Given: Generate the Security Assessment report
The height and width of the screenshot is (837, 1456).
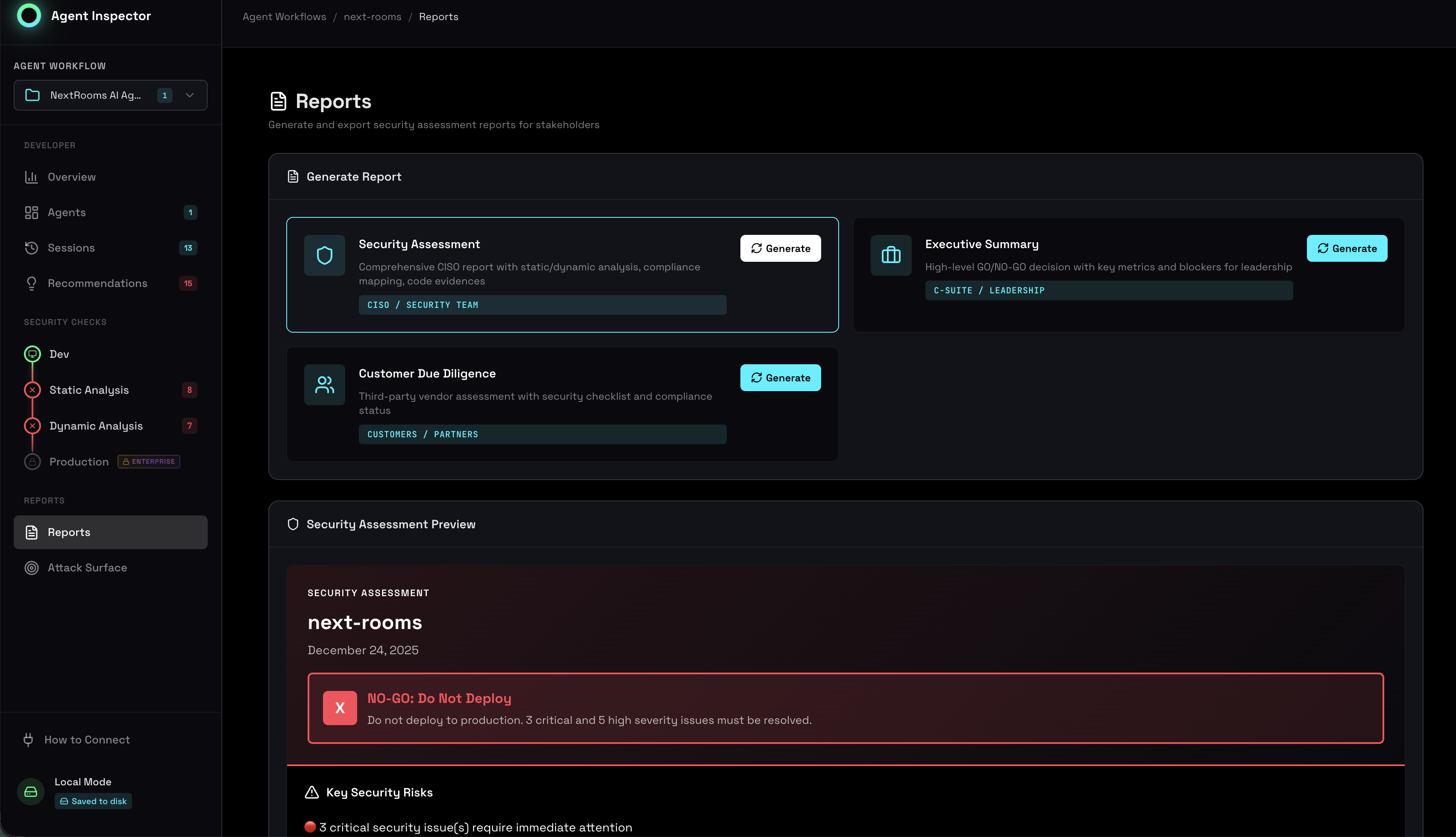Looking at the screenshot, I should 780,249.
